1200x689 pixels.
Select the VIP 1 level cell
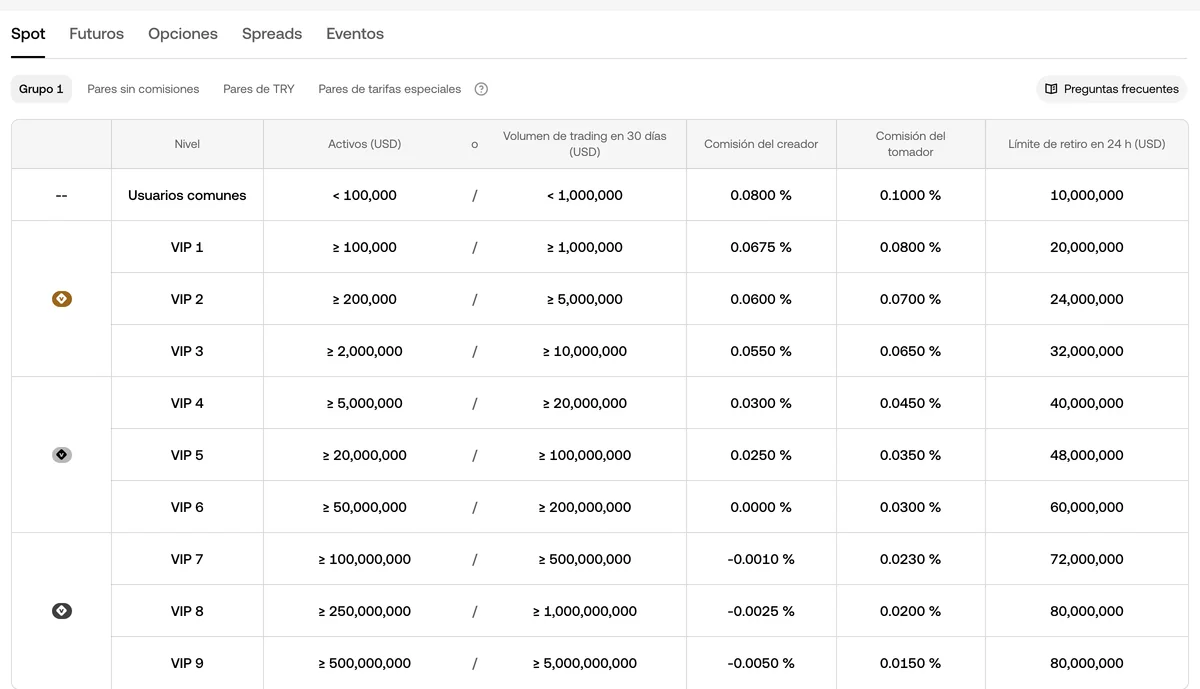[x=187, y=247]
